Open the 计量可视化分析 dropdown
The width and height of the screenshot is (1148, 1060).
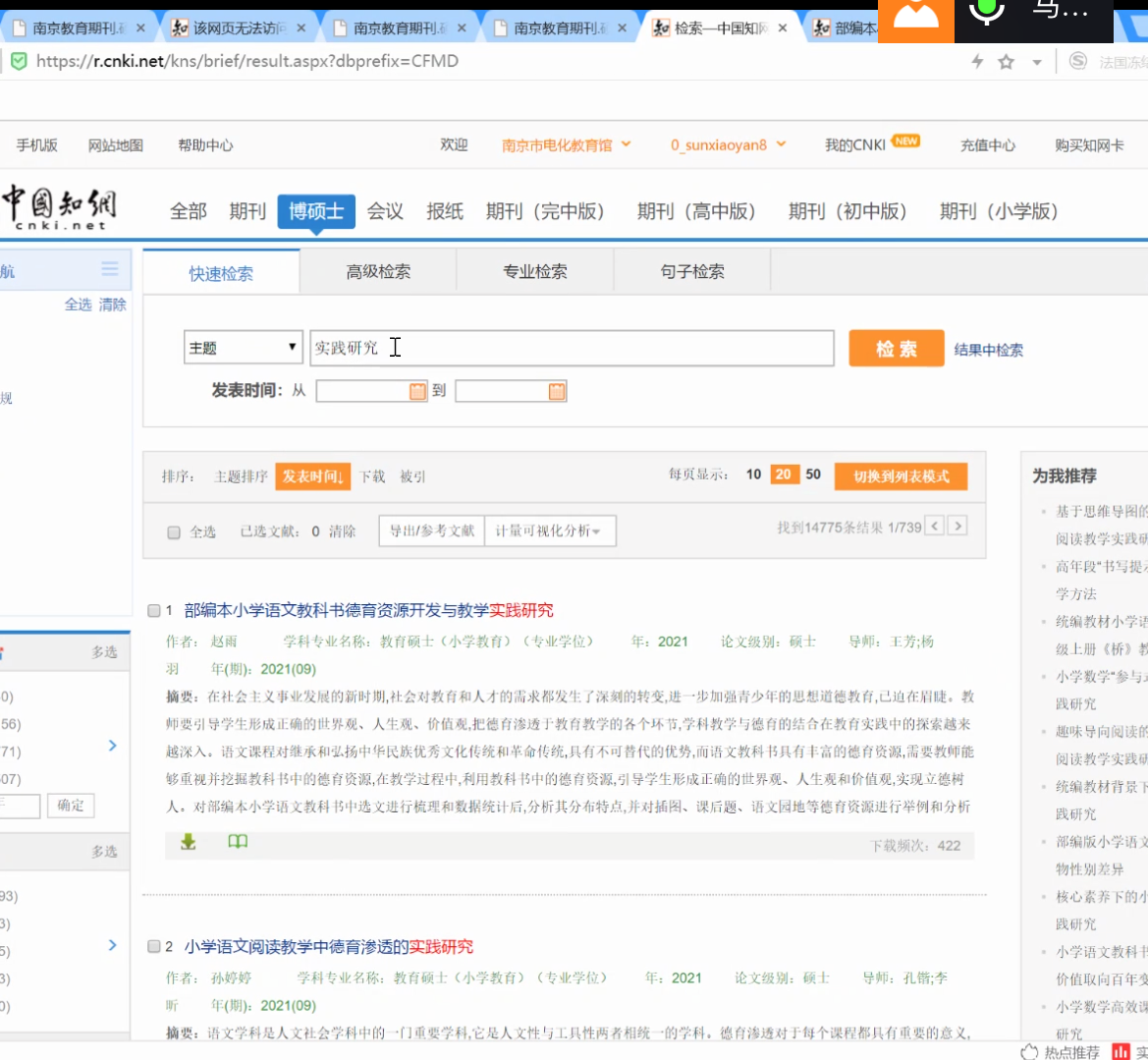[550, 531]
